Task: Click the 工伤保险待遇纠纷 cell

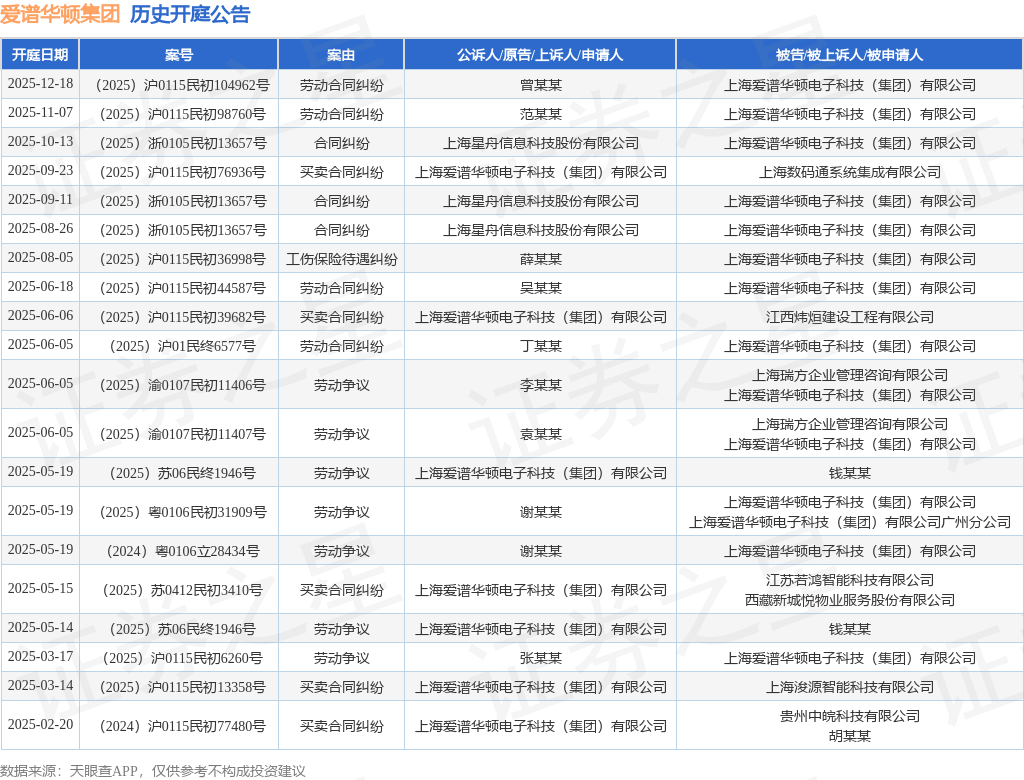Action: click(x=342, y=259)
